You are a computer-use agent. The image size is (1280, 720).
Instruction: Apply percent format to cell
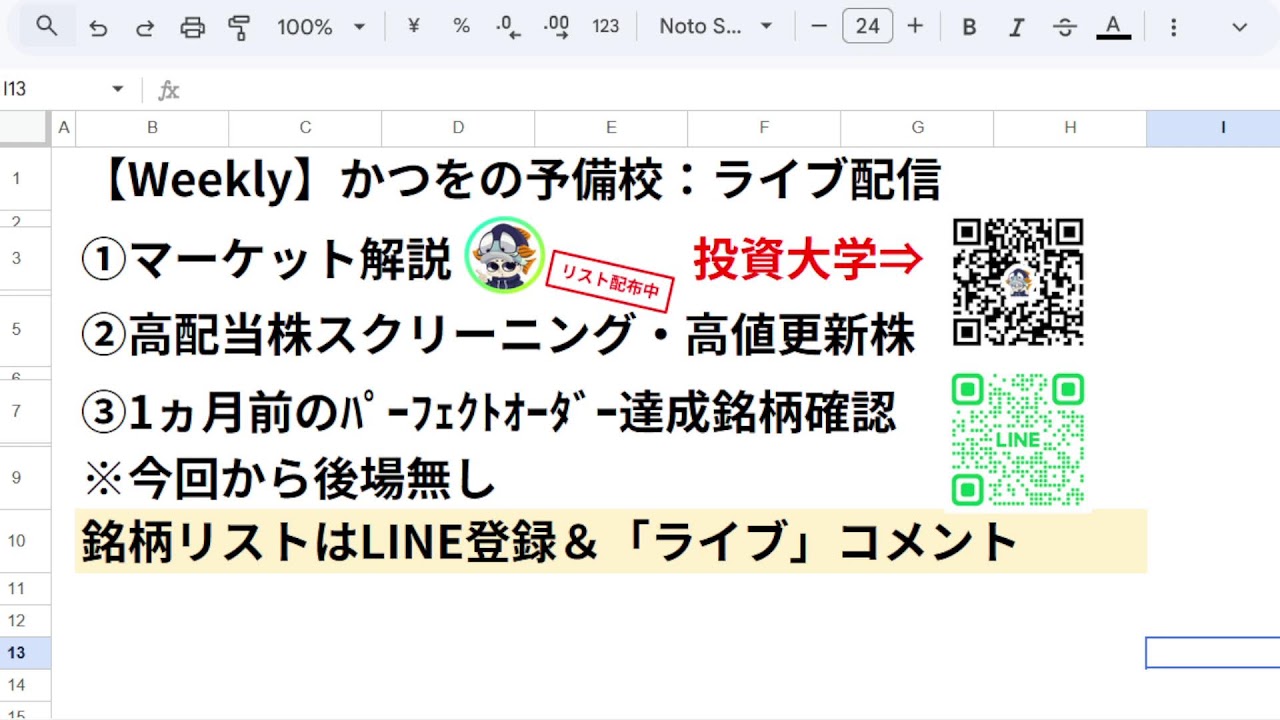pyautogui.click(x=461, y=27)
